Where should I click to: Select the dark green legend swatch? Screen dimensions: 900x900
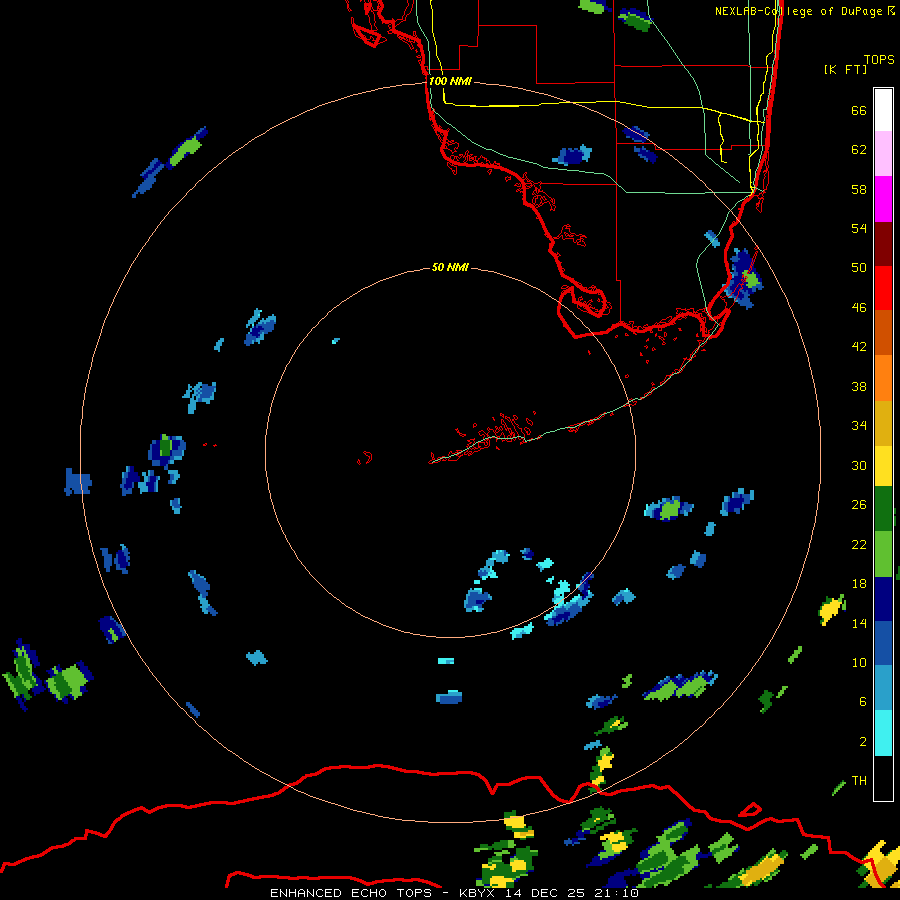point(883,509)
